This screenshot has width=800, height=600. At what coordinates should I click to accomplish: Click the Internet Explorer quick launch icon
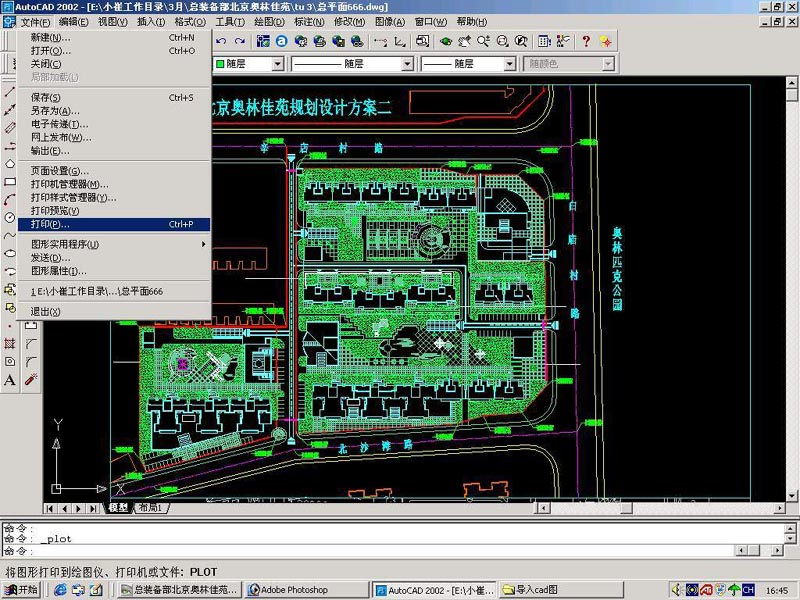(60, 590)
